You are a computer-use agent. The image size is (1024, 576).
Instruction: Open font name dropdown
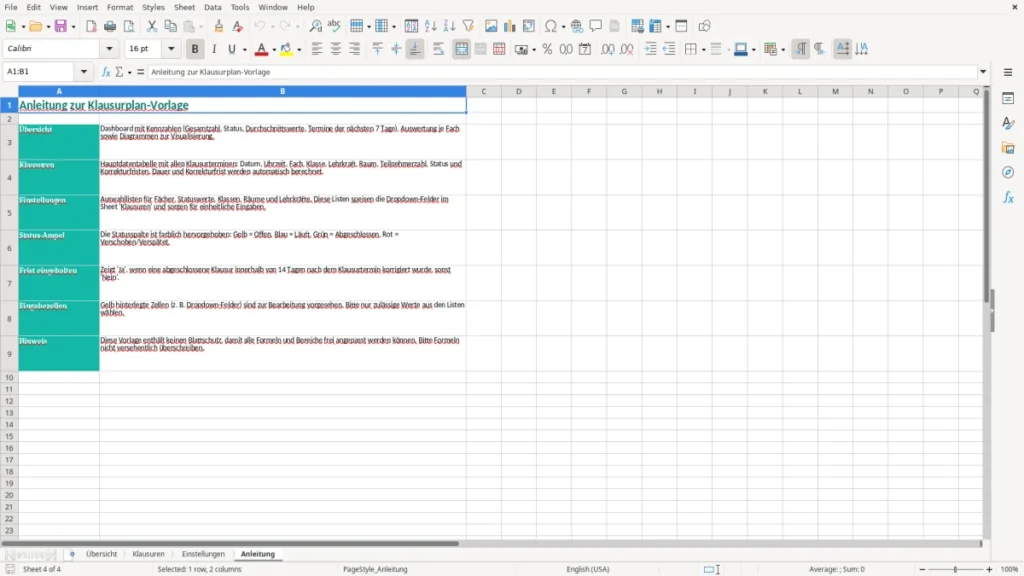(x=109, y=48)
